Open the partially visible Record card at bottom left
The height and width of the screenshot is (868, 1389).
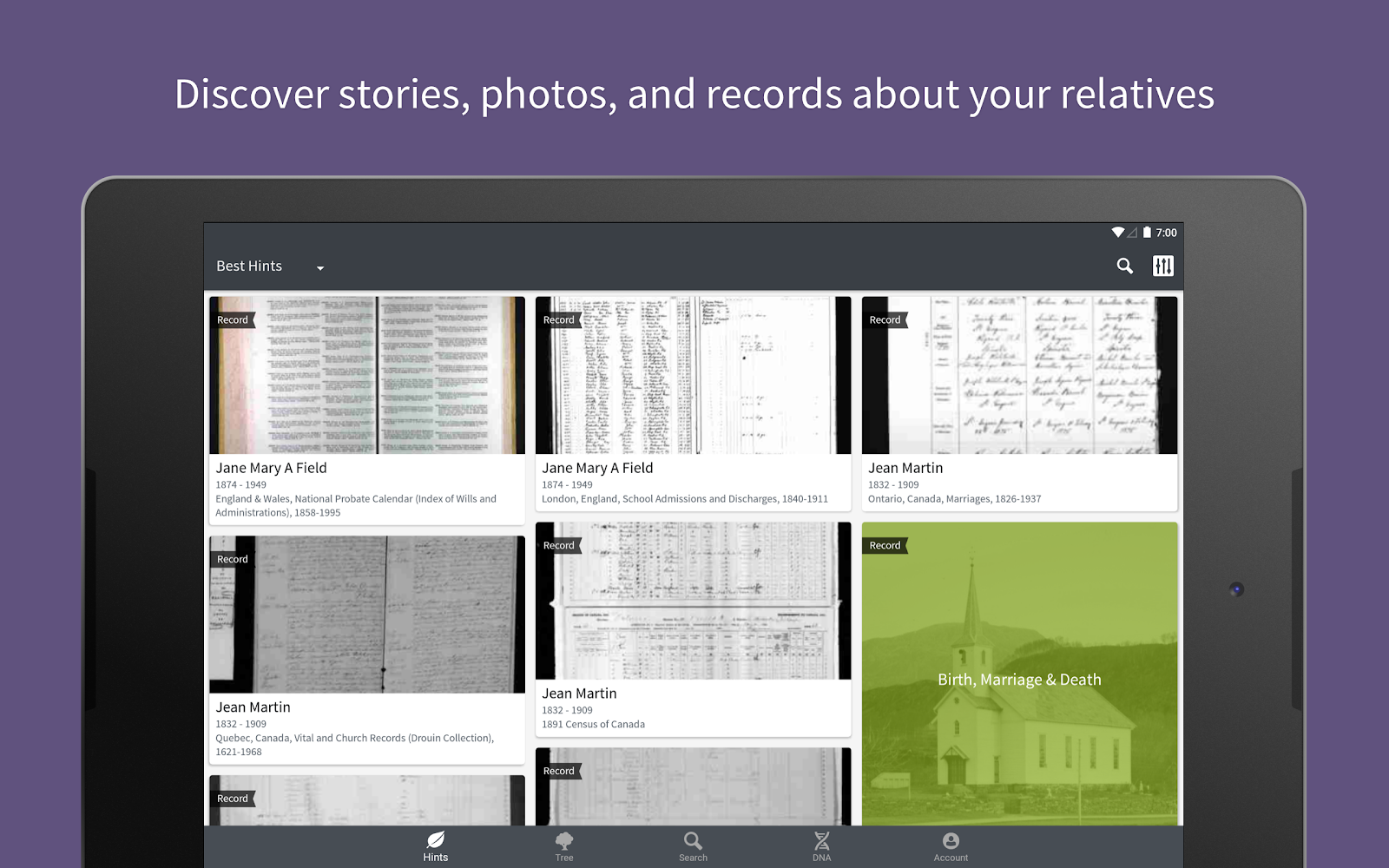click(x=367, y=800)
